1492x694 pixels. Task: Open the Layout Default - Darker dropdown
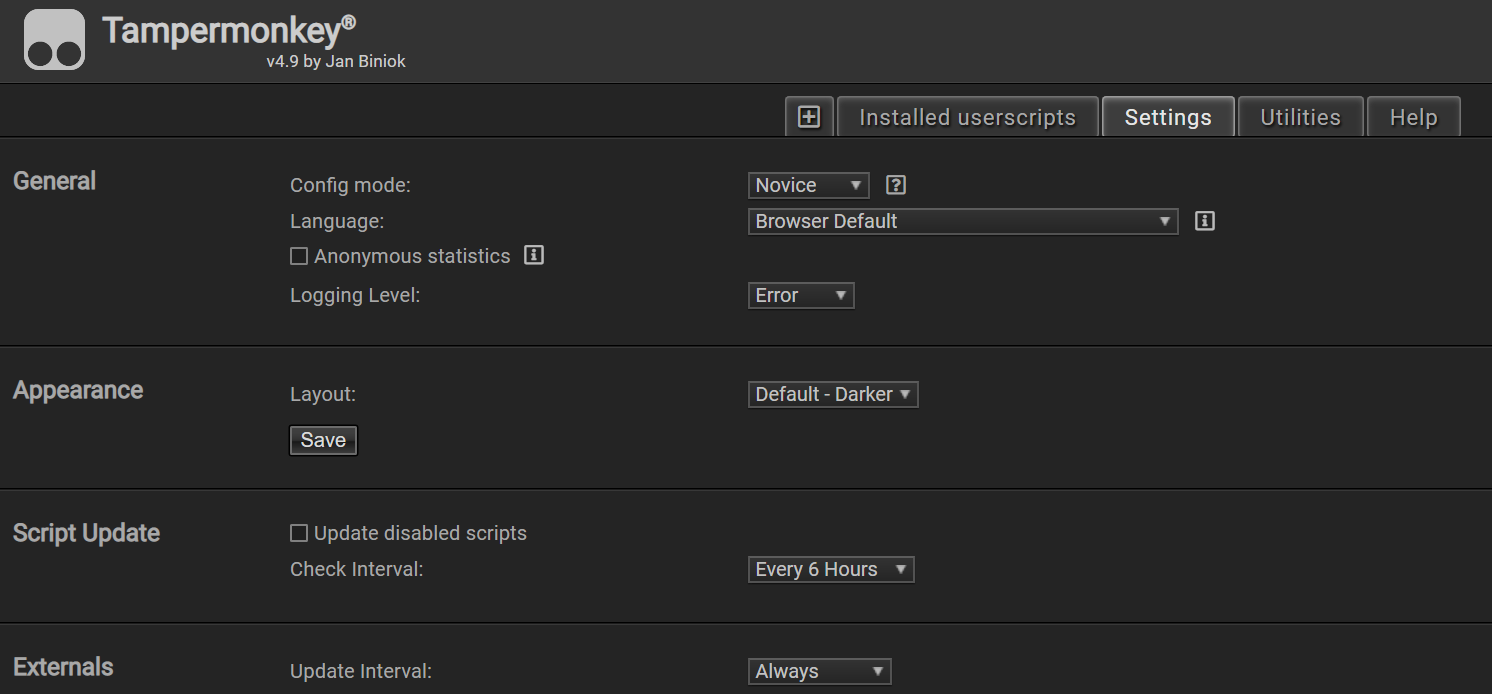(x=833, y=394)
